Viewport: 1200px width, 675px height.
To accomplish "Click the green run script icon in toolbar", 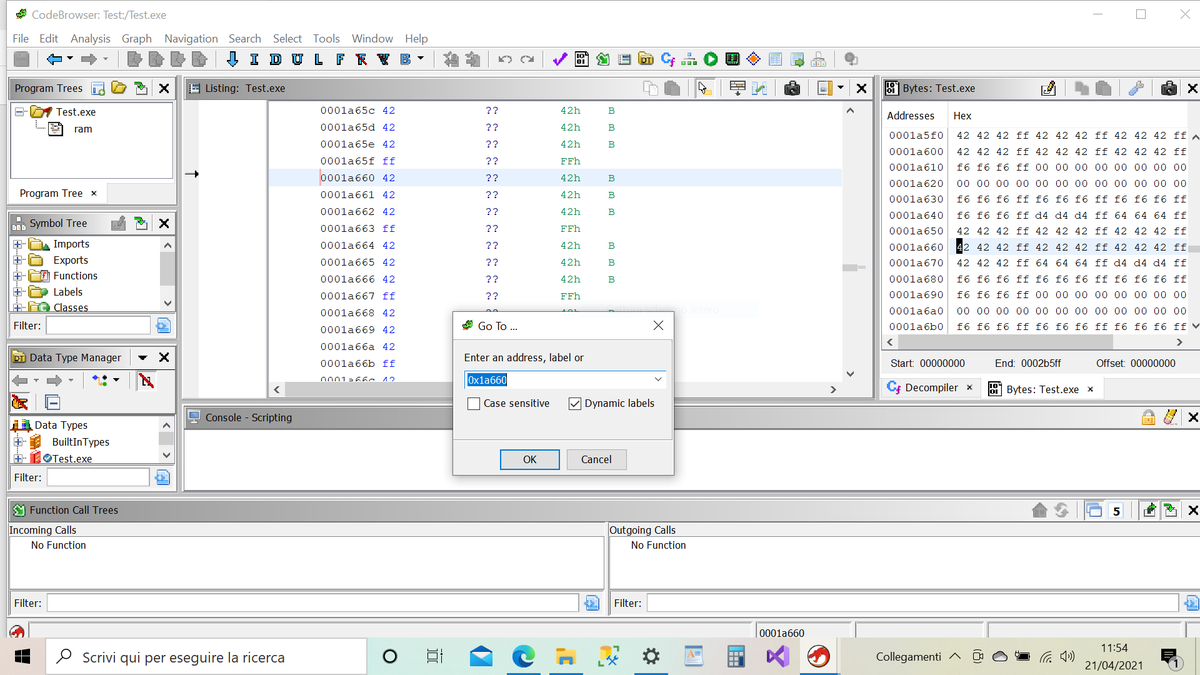I will (710, 59).
